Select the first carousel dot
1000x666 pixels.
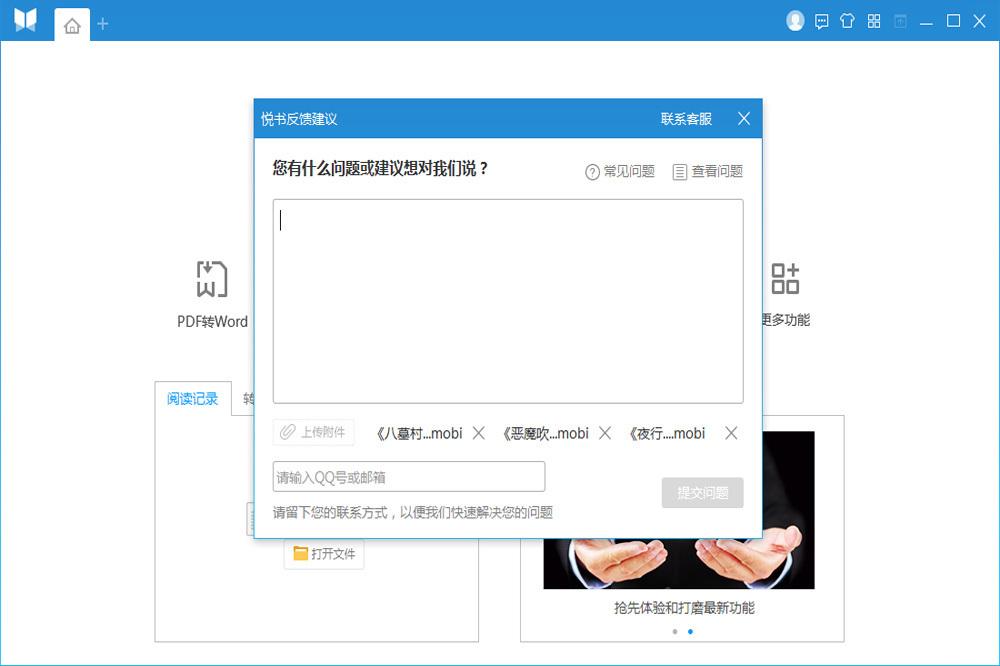(675, 632)
